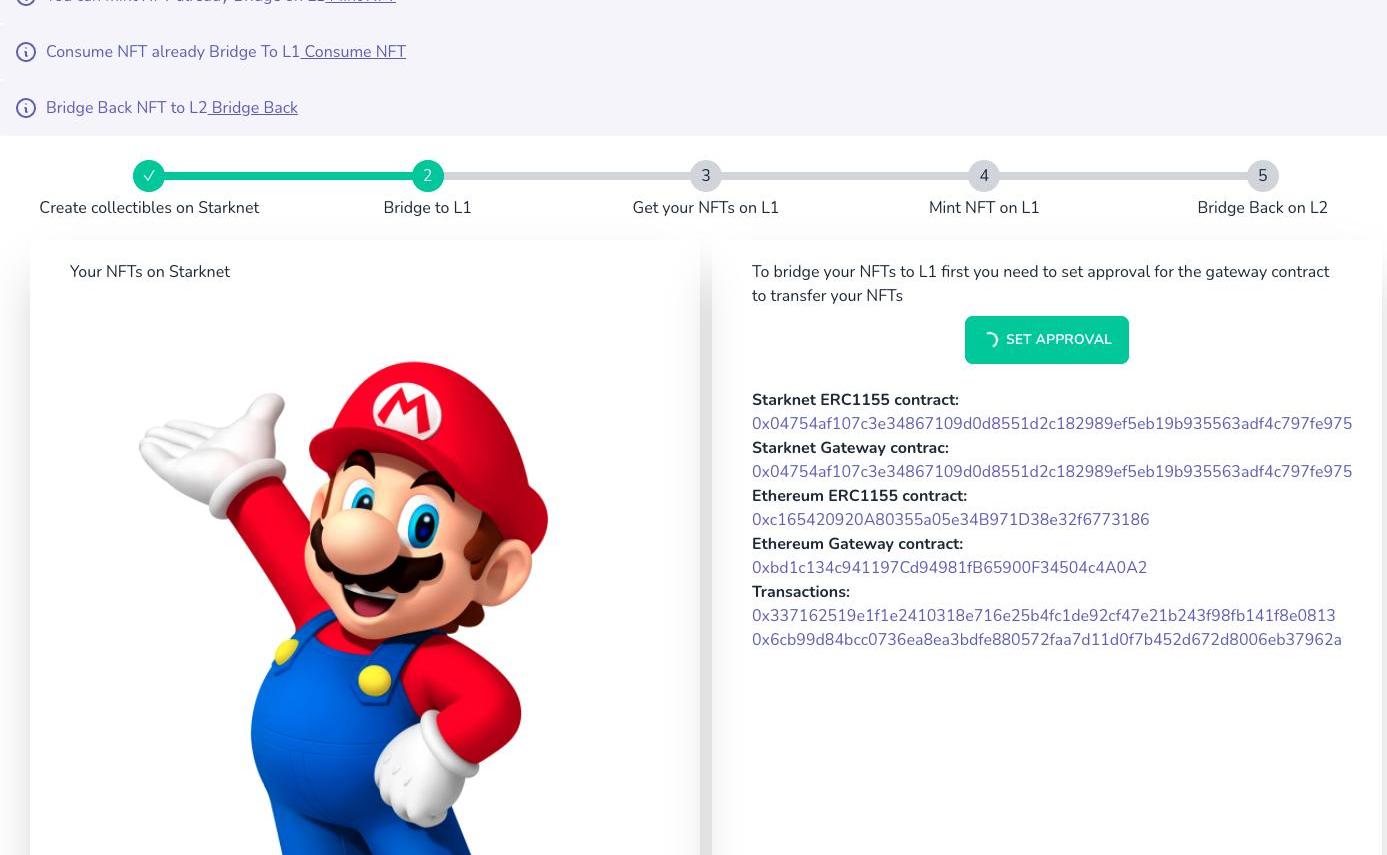Click the Mint NFT on L1 step label
This screenshot has width=1387, height=855.
[984, 208]
